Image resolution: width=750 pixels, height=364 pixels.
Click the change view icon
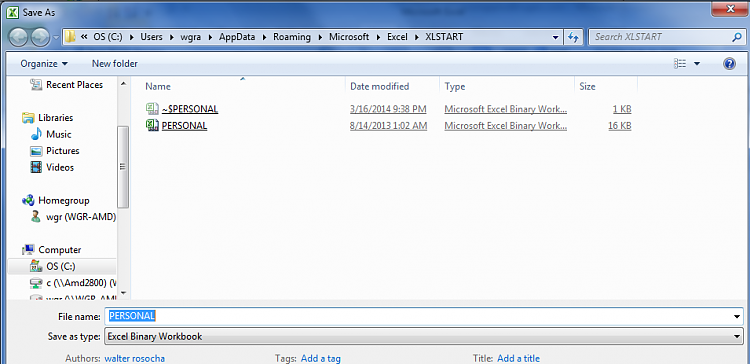679,64
